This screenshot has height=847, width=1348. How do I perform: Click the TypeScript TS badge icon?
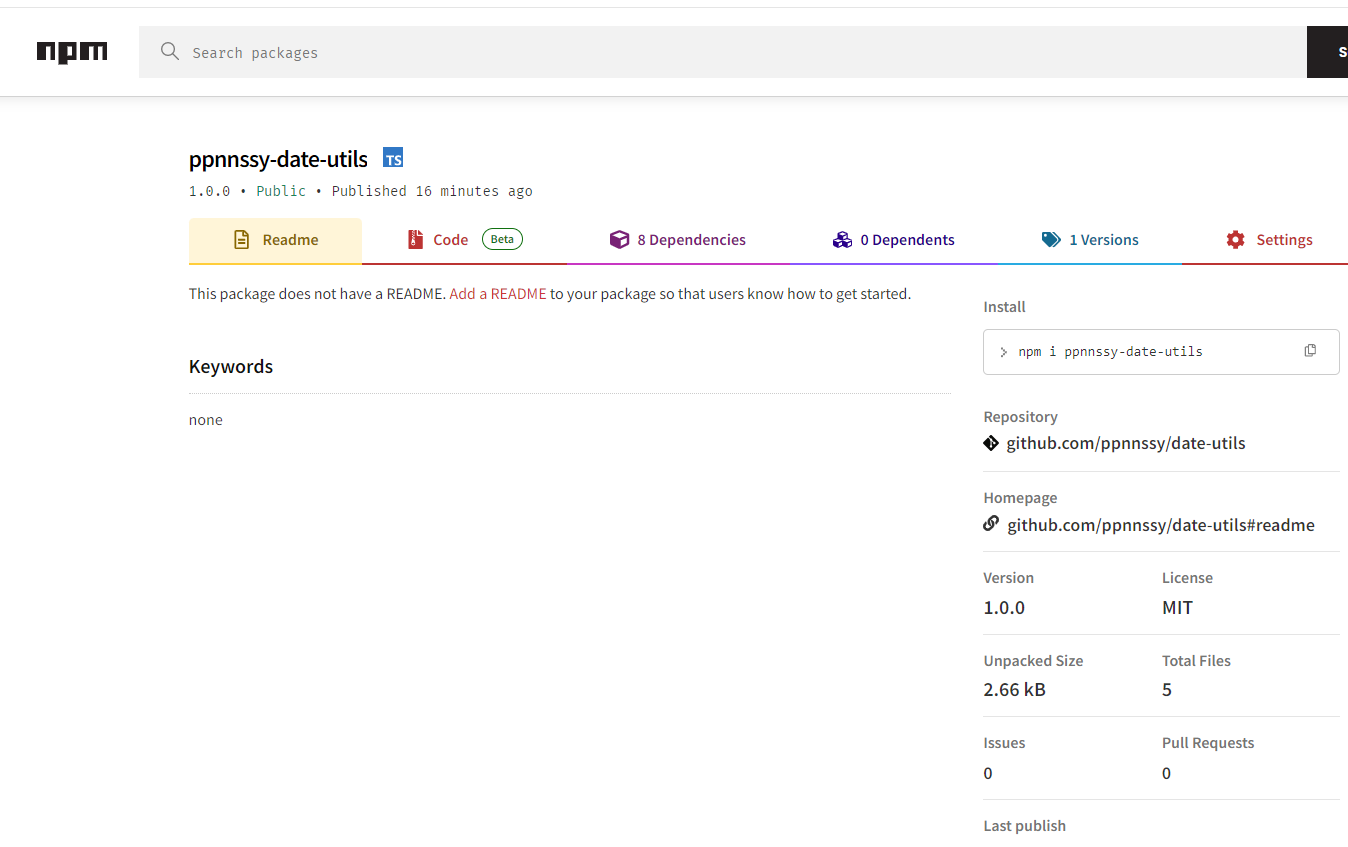point(393,159)
